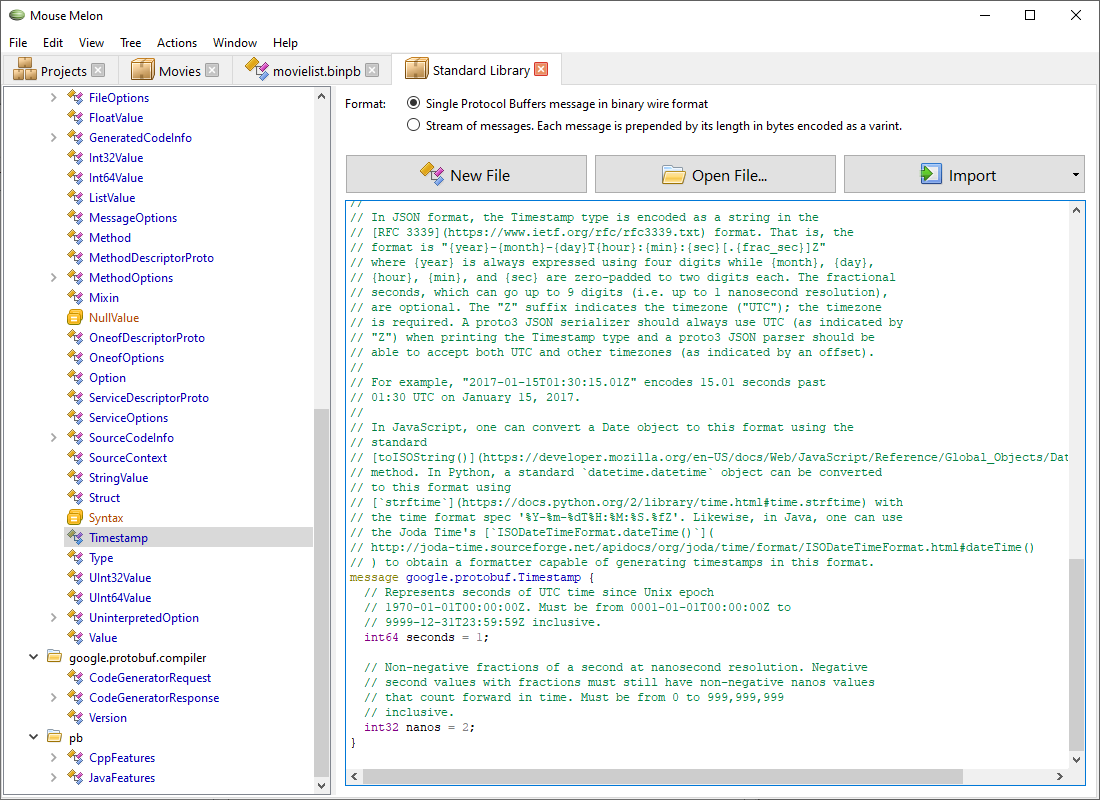Click the CppFeatures message icon
Image resolution: width=1100 pixels, height=800 pixels.
coord(77,757)
